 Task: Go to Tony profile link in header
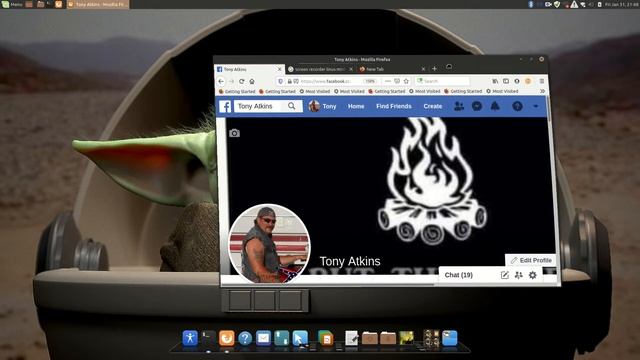click(322, 106)
